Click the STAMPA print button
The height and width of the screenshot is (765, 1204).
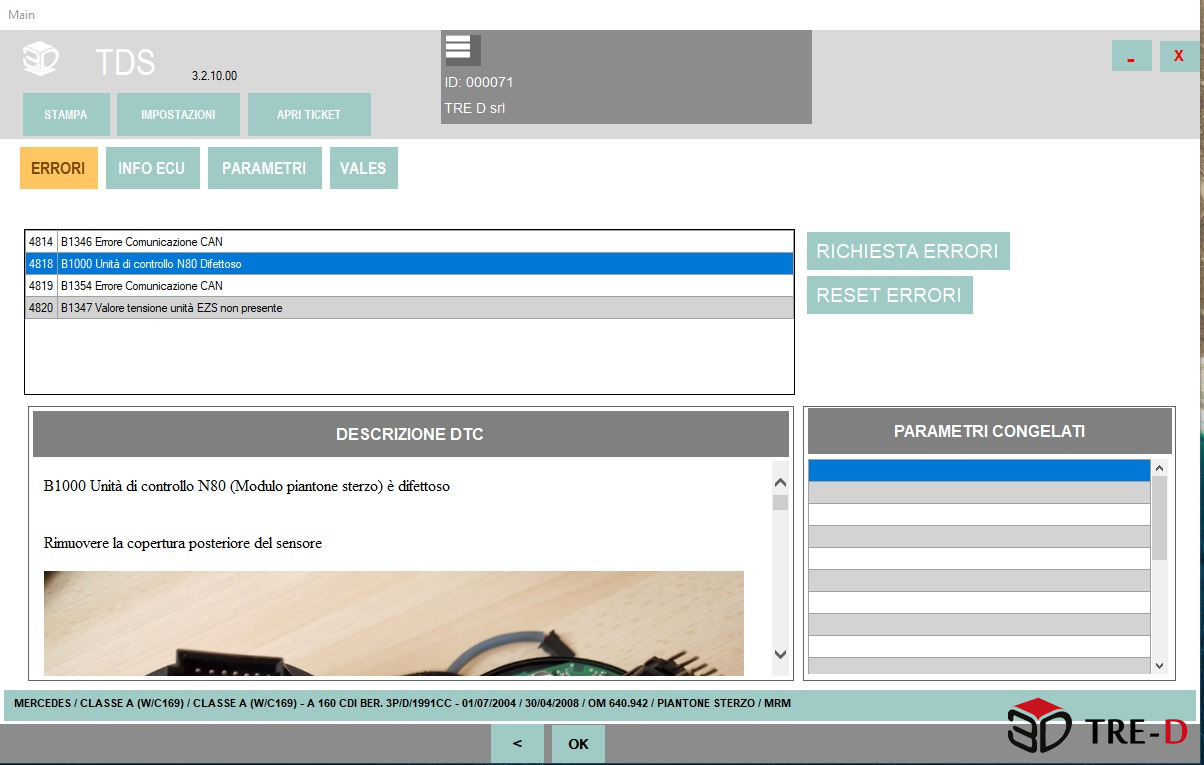pos(66,115)
